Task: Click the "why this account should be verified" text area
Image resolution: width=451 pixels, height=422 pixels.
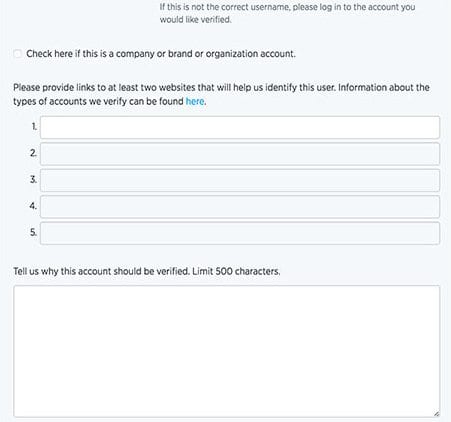Action: pos(226,351)
